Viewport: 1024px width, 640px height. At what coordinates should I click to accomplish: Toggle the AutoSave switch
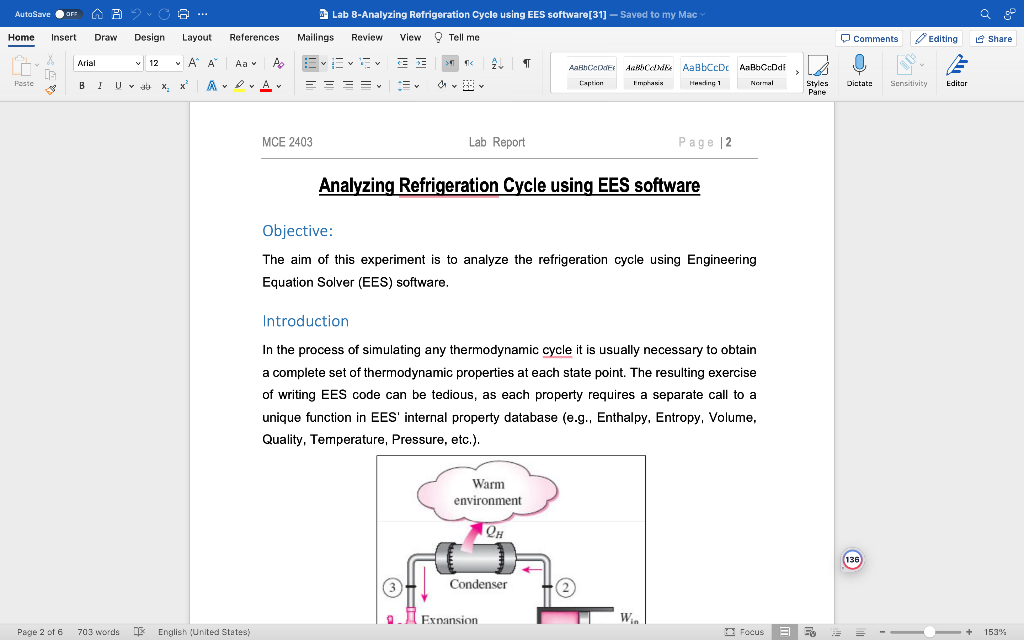[68, 14]
